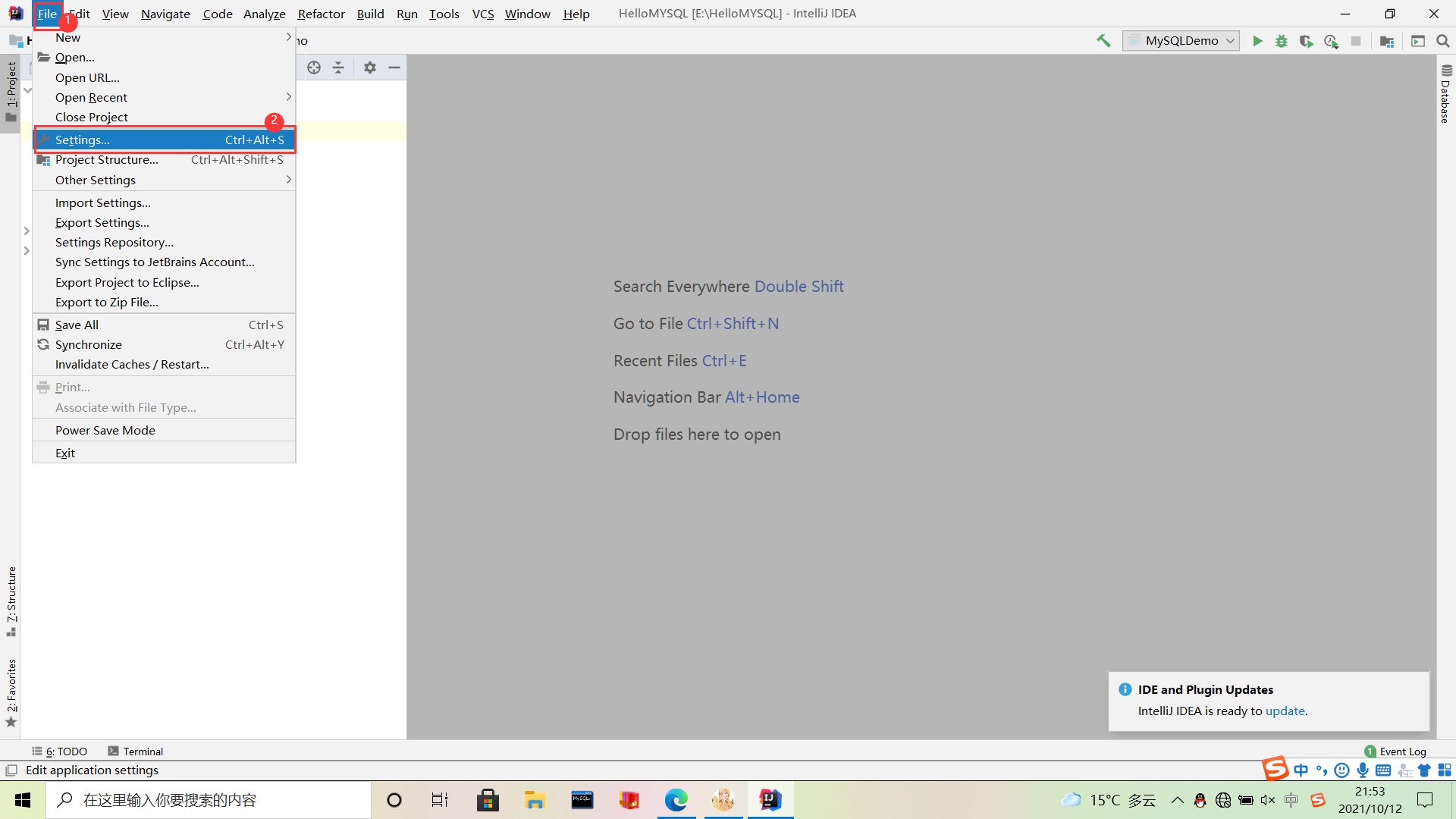Open Project Structure from File menu
This screenshot has width=1456, height=819.
tap(106, 159)
